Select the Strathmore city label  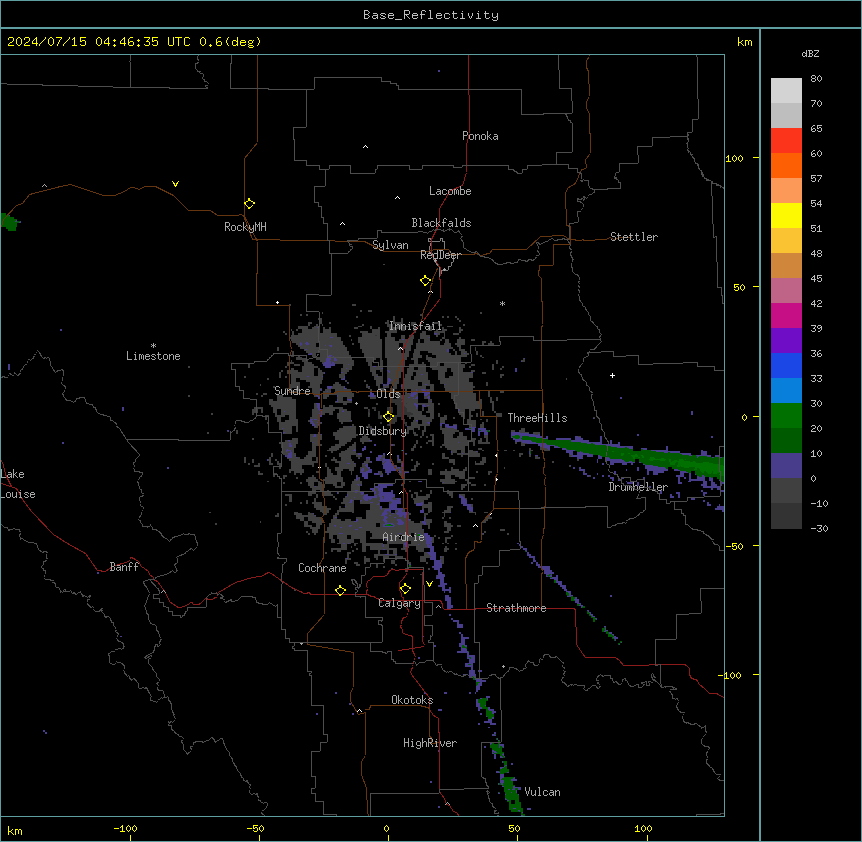coord(516,608)
